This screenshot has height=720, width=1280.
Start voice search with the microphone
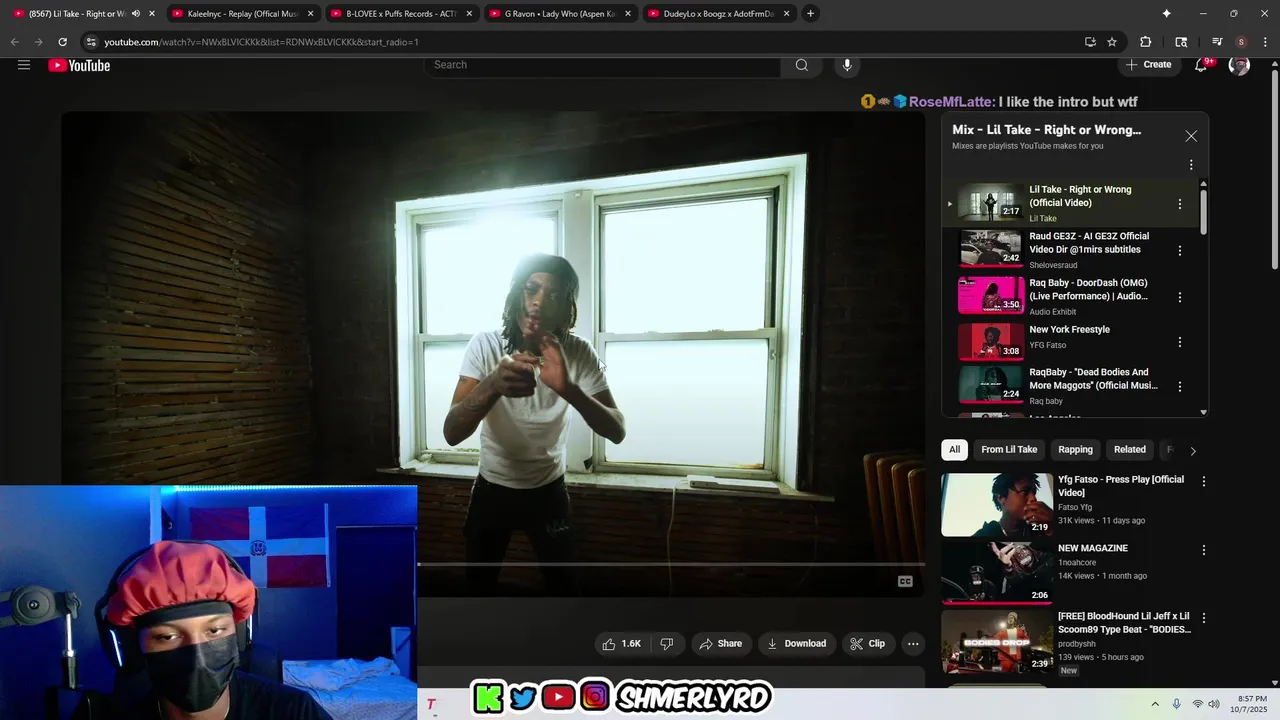(x=847, y=65)
